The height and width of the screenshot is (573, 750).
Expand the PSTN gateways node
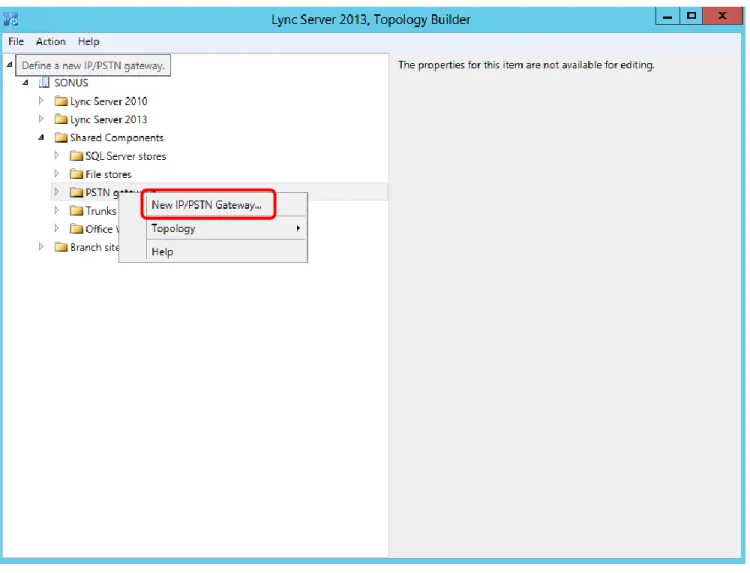coord(56,192)
